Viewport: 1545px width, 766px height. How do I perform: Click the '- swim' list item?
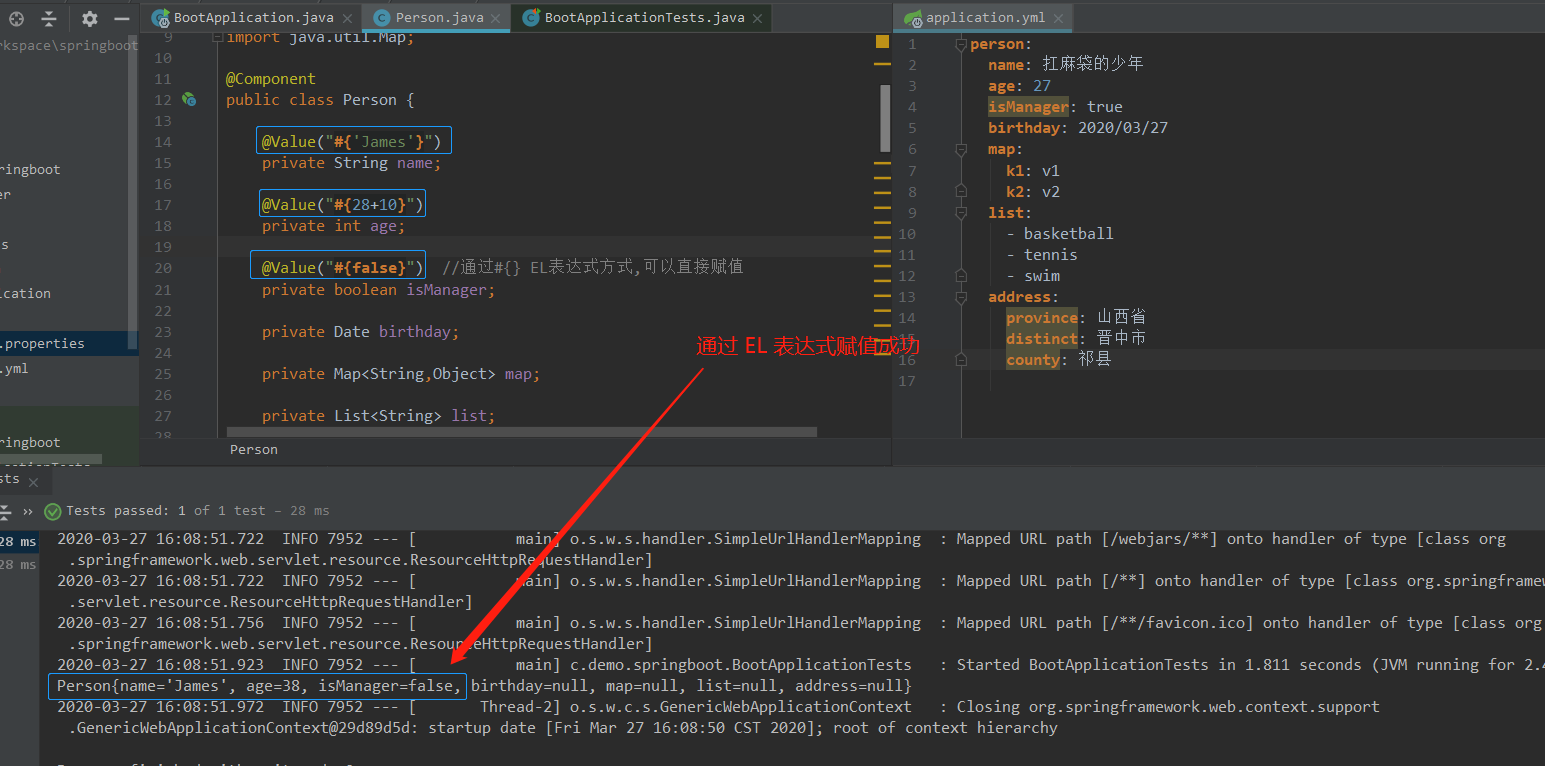click(x=1033, y=275)
